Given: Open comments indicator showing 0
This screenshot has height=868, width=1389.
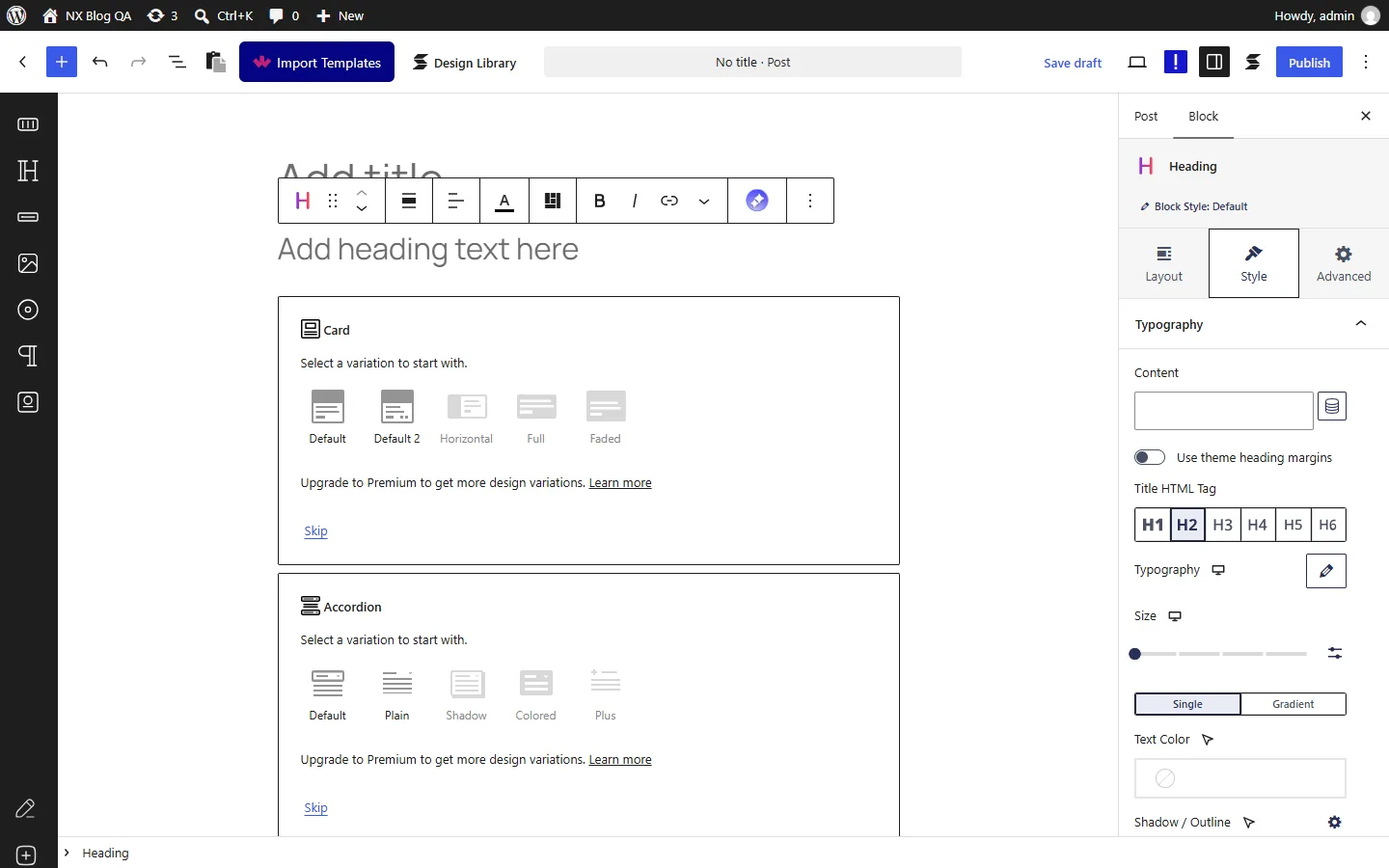Looking at the screenshot, I should [285, 15].
